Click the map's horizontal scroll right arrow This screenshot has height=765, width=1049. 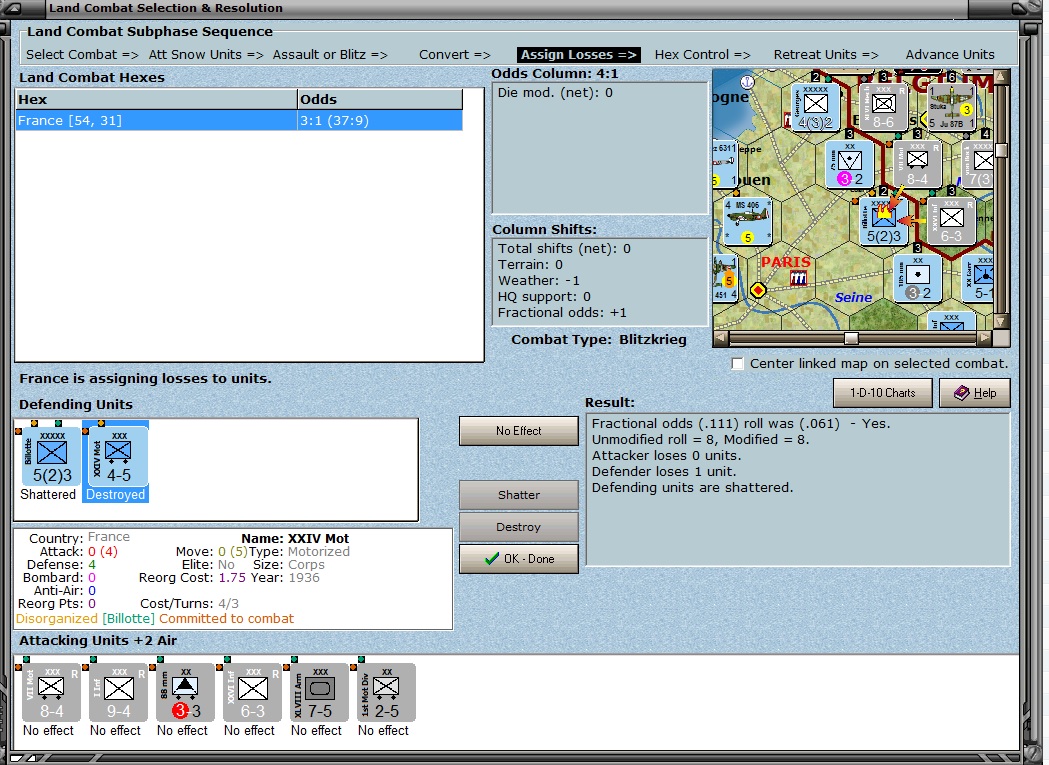pyautogui.click(x=984, y=339)
